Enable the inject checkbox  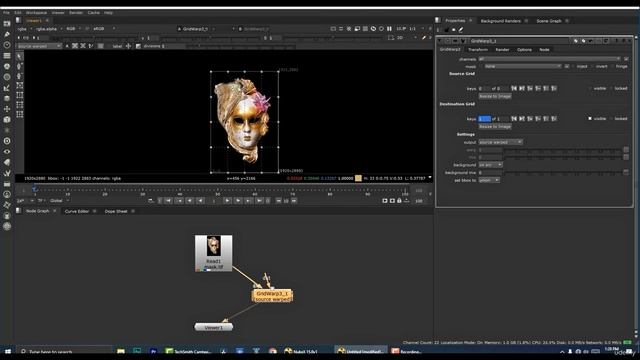tap(573, 66)
